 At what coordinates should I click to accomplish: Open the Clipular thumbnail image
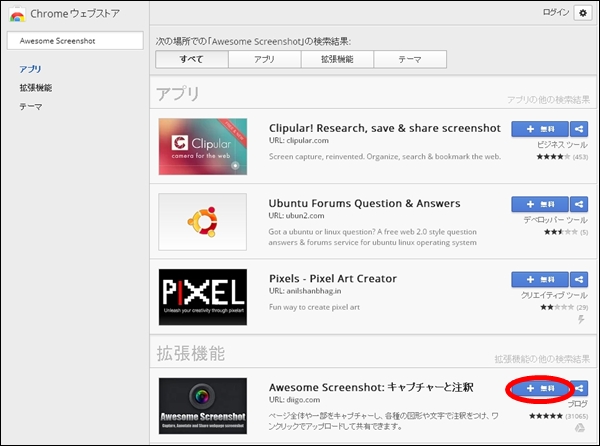pyautogui.click(x=203, y=146)
